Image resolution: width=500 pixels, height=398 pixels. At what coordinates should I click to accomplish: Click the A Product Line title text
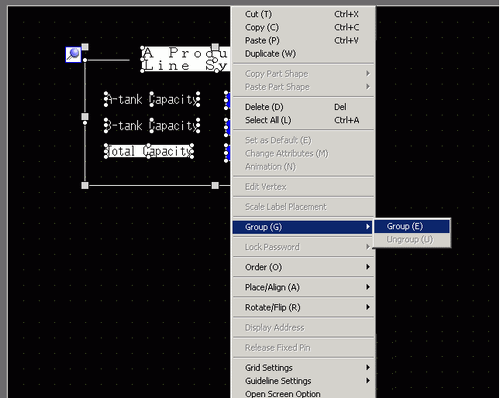[x=186, y=59]
